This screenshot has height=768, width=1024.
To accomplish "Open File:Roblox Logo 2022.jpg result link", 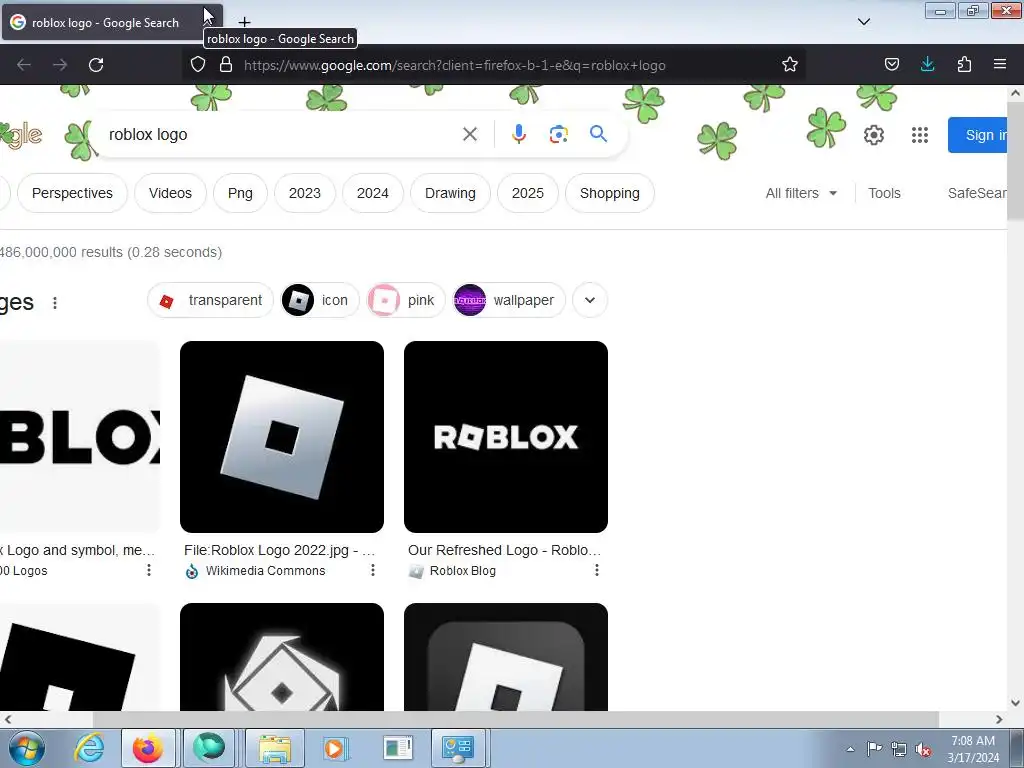I will click(280, 550).
